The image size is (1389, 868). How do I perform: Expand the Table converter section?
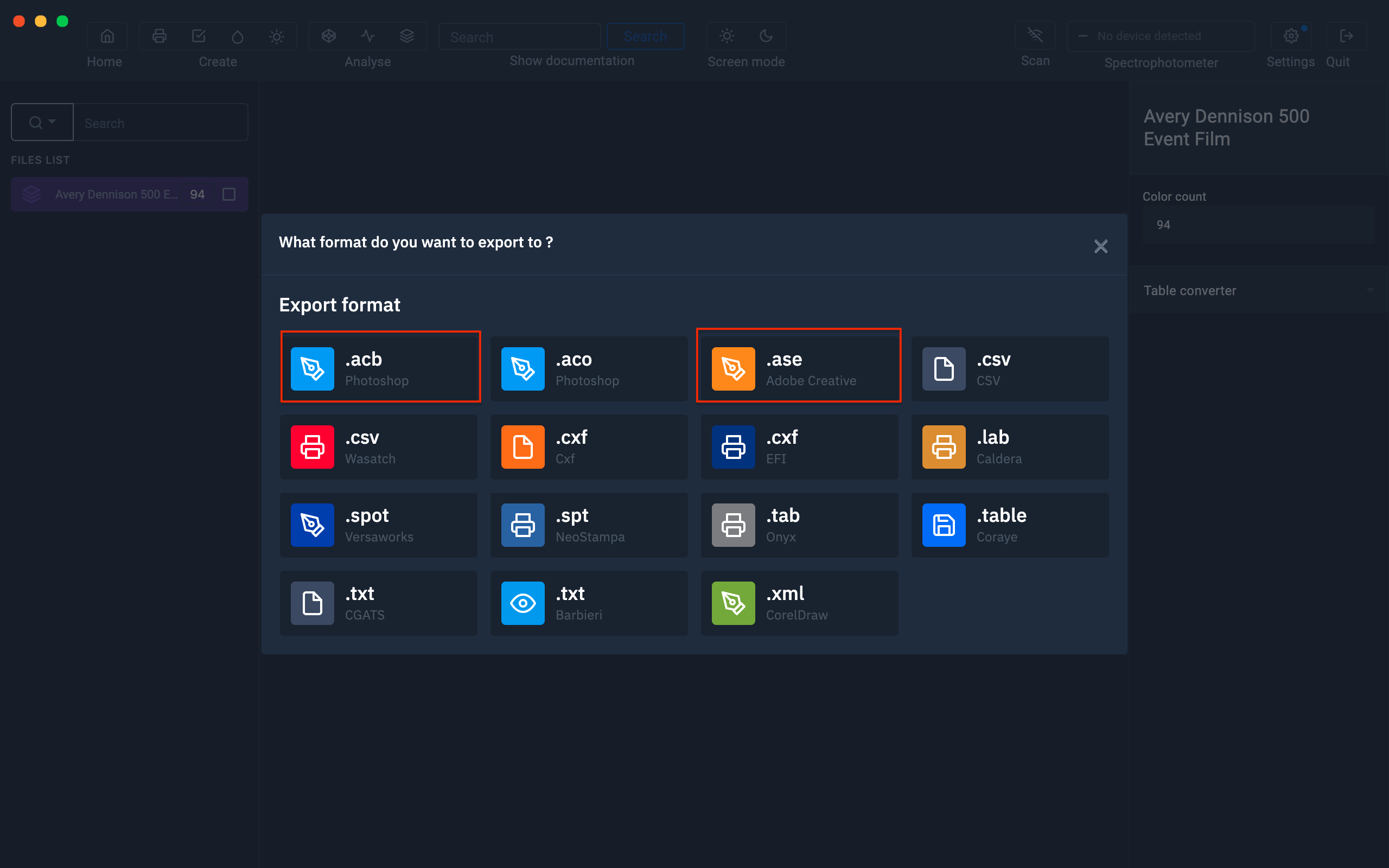click(x=1259, y=290)
